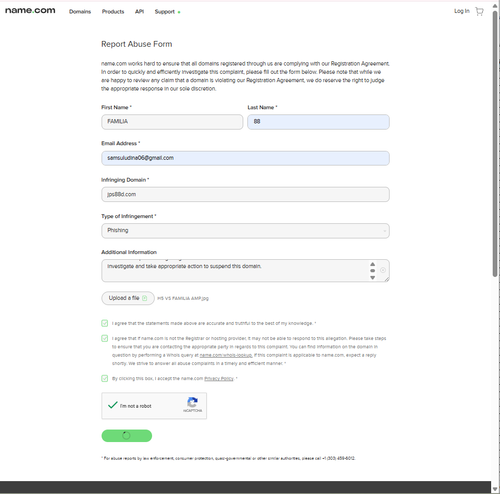Screen dimensions: 500x494
Task: Click the name.com logo
Action: [30, 10]
